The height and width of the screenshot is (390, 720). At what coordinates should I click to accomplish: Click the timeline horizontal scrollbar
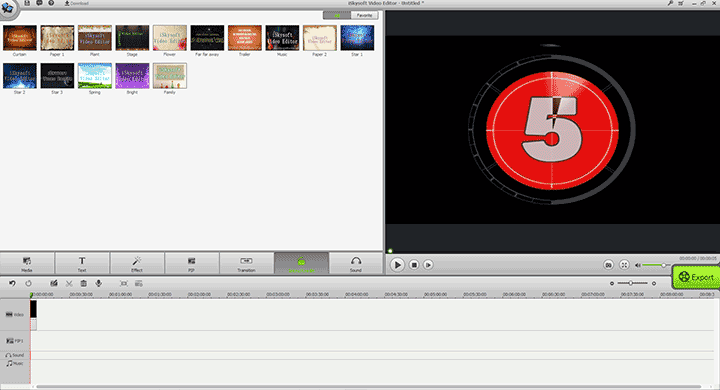[x=369, y=387]
